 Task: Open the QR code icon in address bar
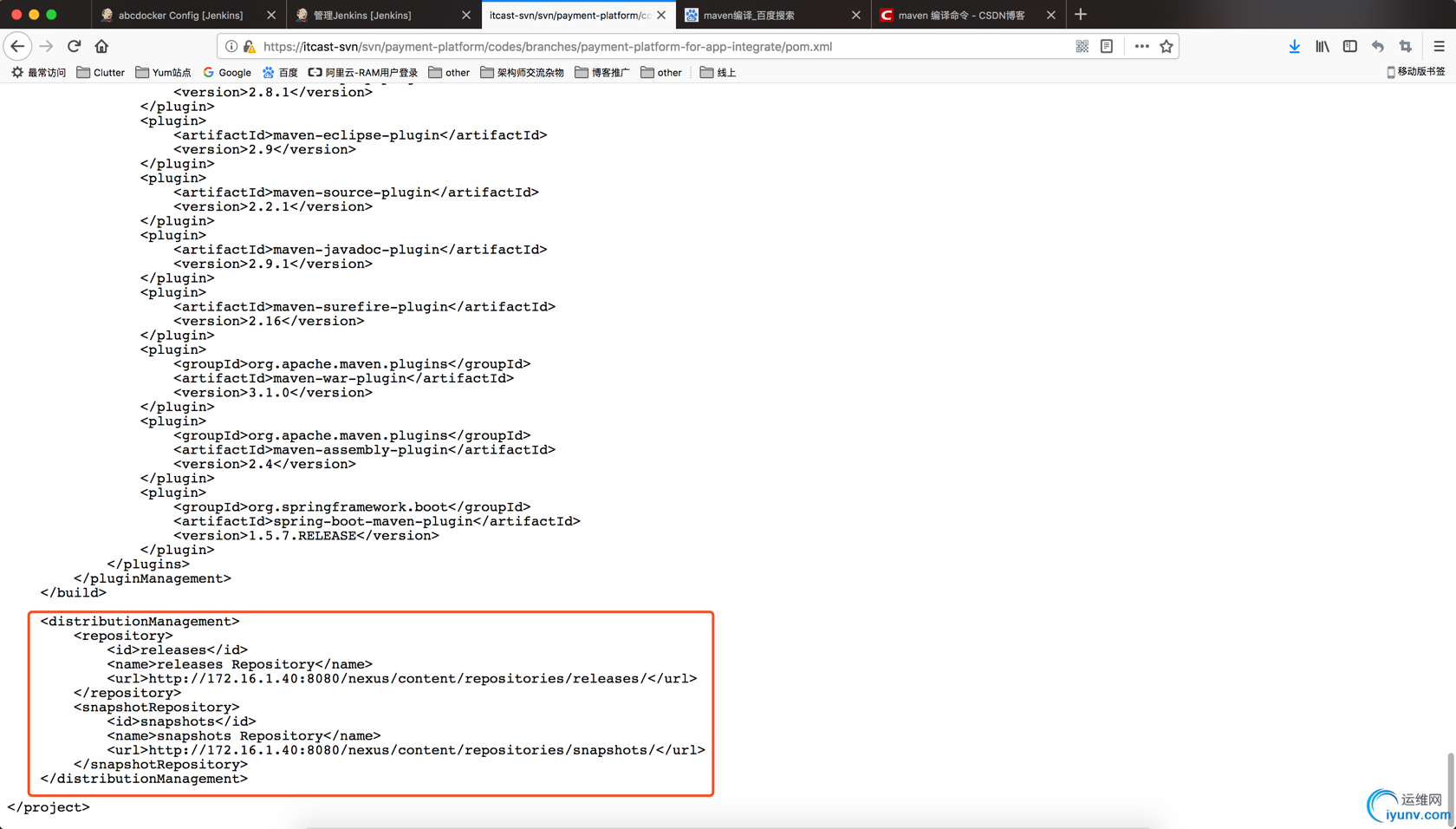pos(1082,46)
